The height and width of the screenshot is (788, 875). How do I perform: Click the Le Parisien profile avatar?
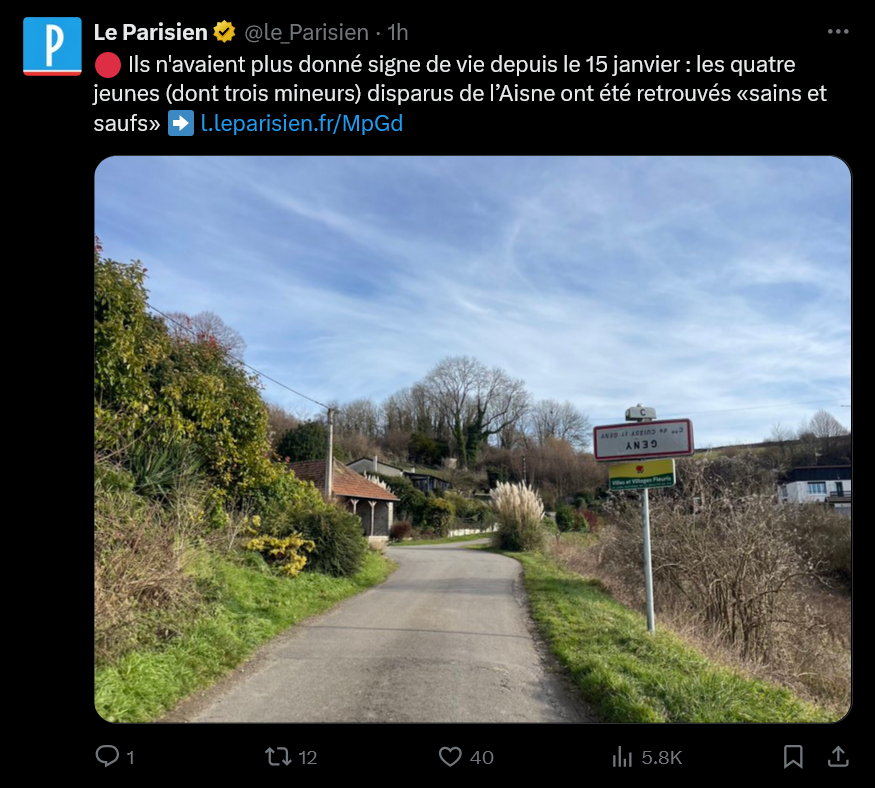(x=52, y=46)
